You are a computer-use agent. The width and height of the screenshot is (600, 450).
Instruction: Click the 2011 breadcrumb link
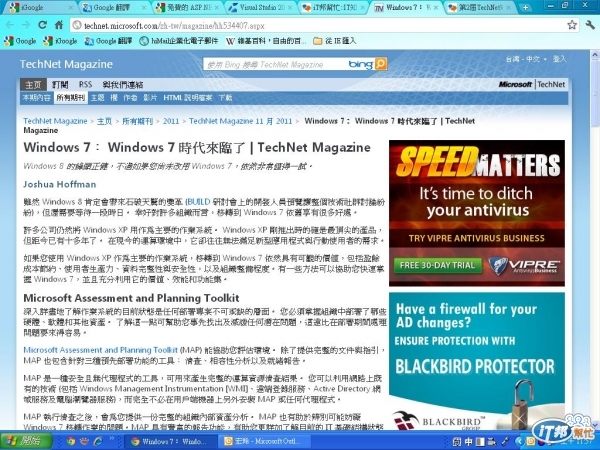click(x=171, y=121)
